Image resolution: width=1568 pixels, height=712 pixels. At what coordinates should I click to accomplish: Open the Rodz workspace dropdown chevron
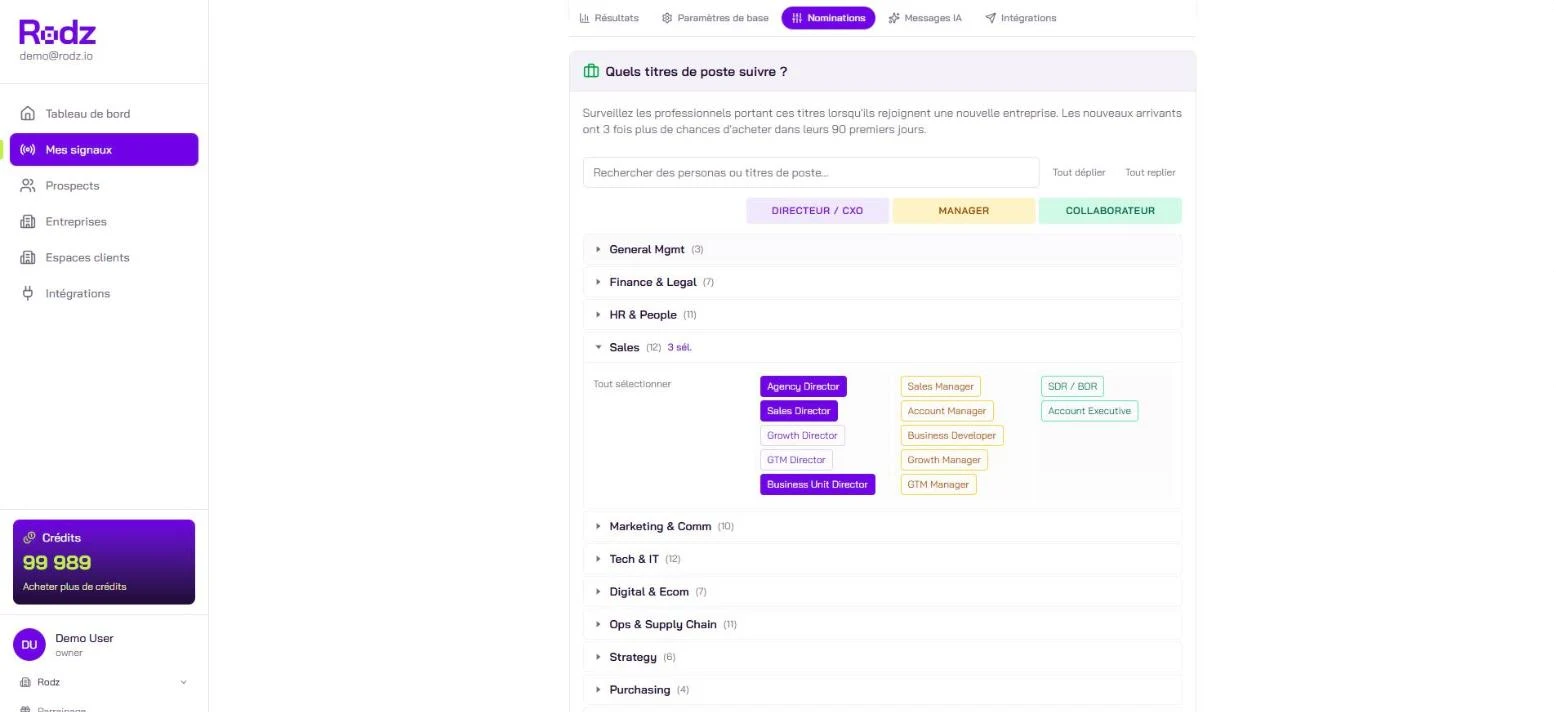click(x=183, y=683)
